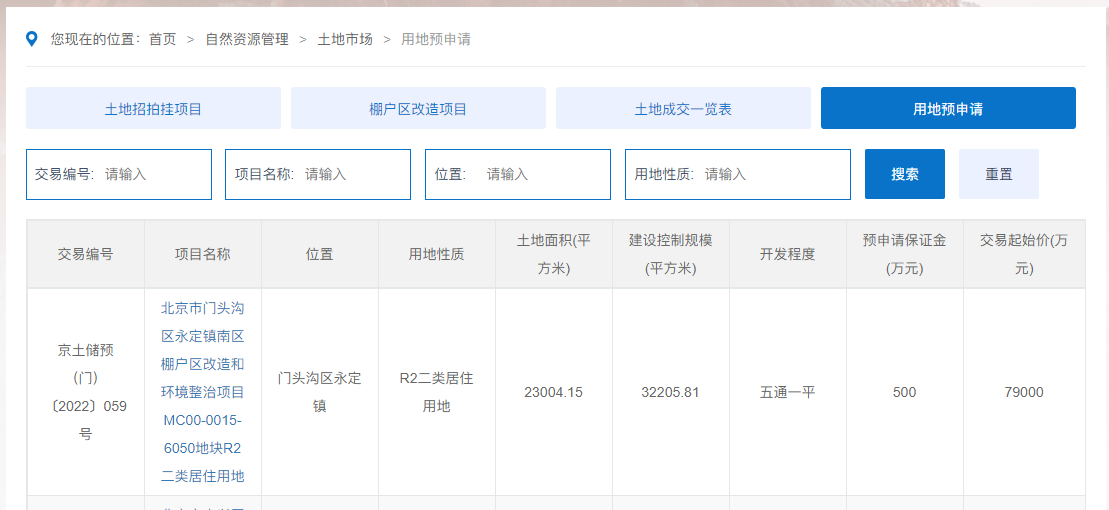Image resolution: width=1109 pixels, height=510 pixels.
Task: Open 土地市场 breadcrumb link
Action: [x=345, y=39]
